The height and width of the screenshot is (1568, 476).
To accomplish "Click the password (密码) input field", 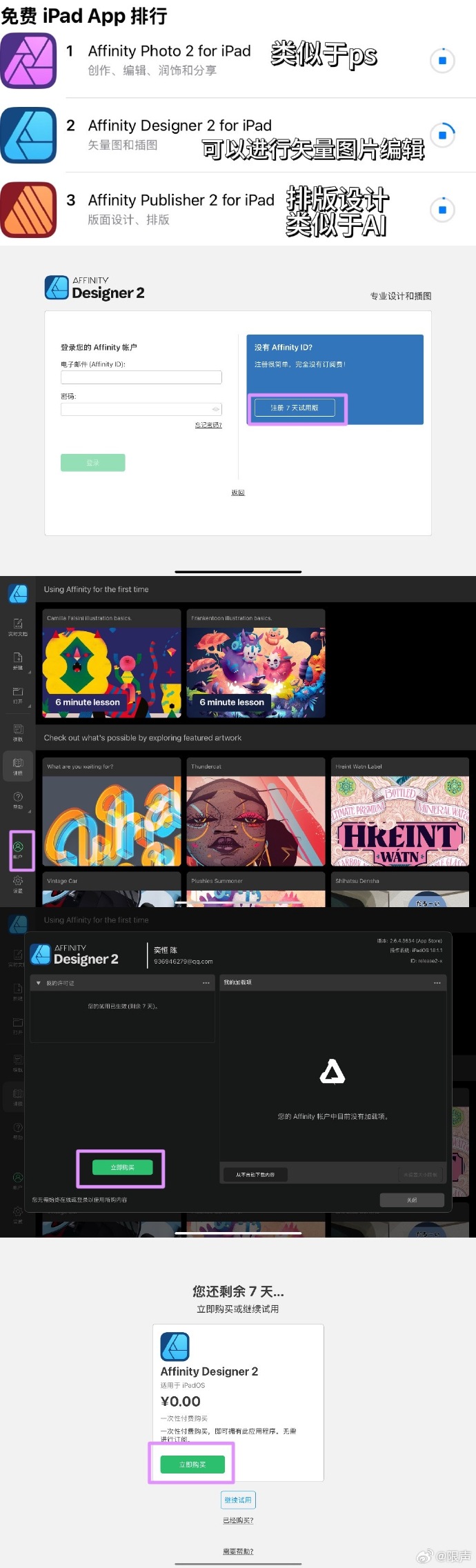I will tap(141, 409).
